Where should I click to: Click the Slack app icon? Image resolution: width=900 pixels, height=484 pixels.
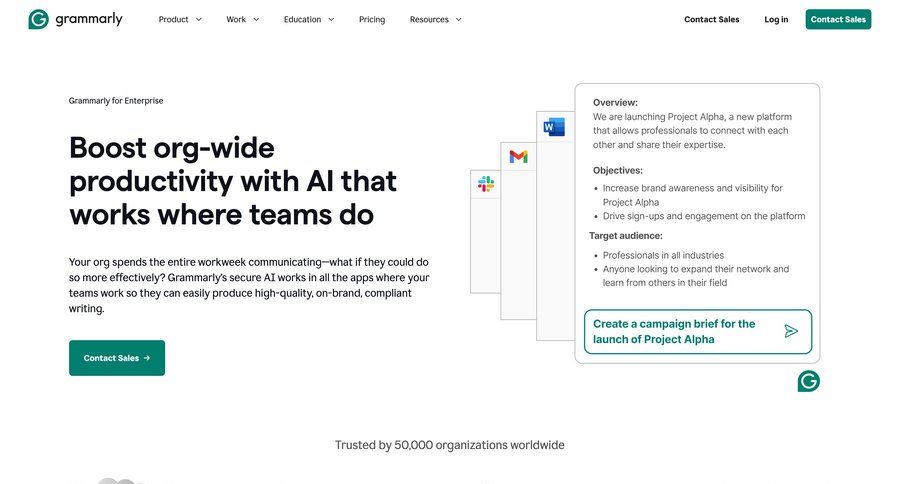tap(486, 184)
